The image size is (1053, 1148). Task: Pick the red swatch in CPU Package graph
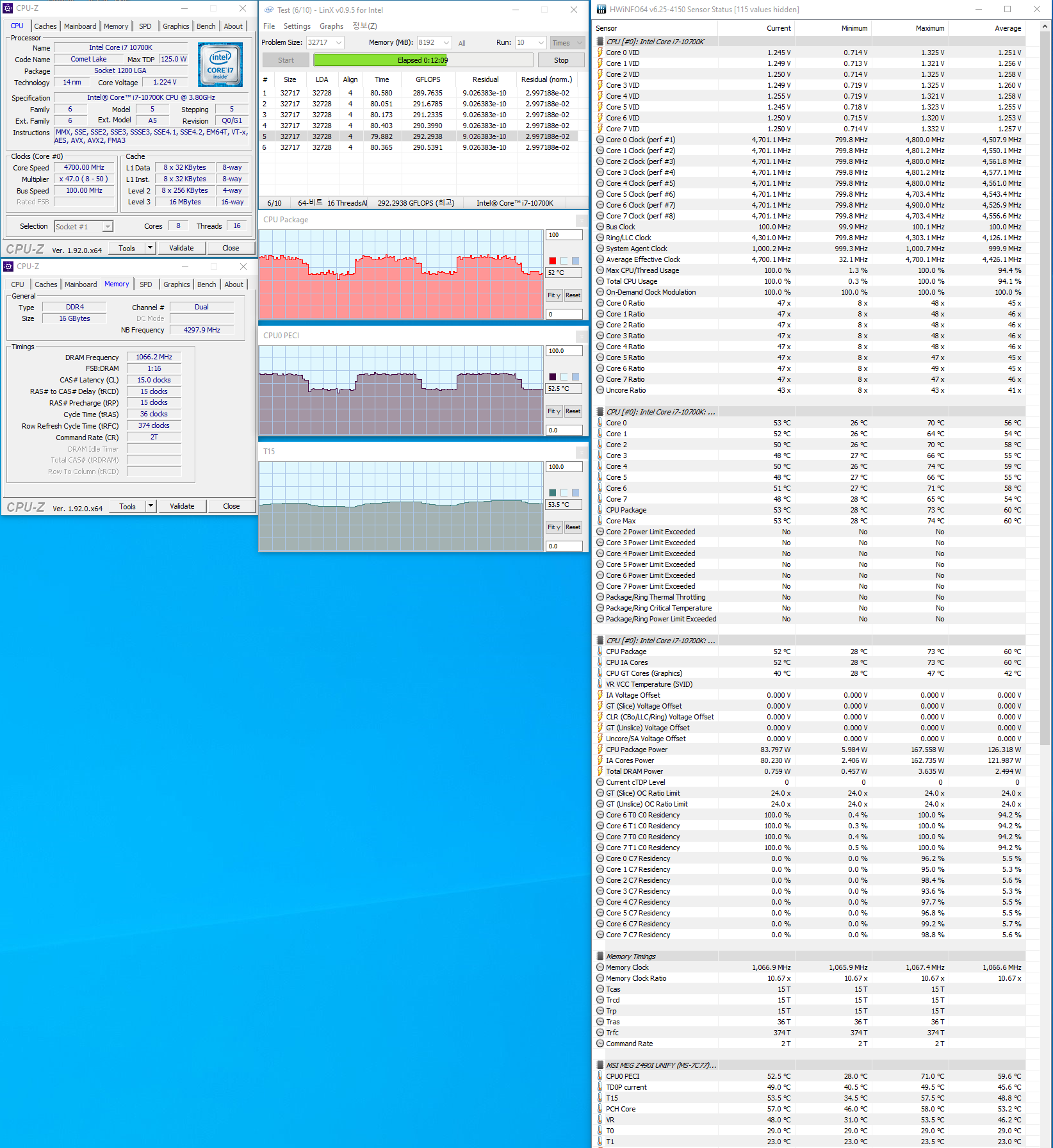tap(553, 261)
